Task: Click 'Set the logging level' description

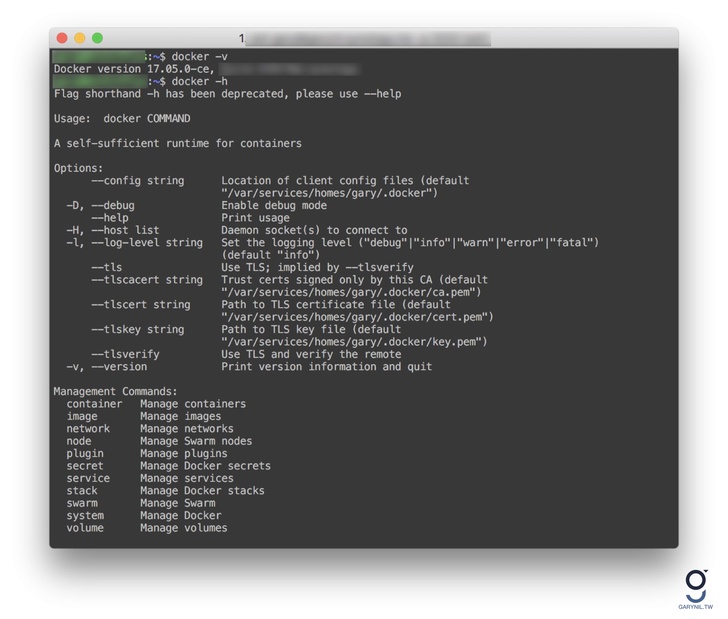Action: pos(286,242)
